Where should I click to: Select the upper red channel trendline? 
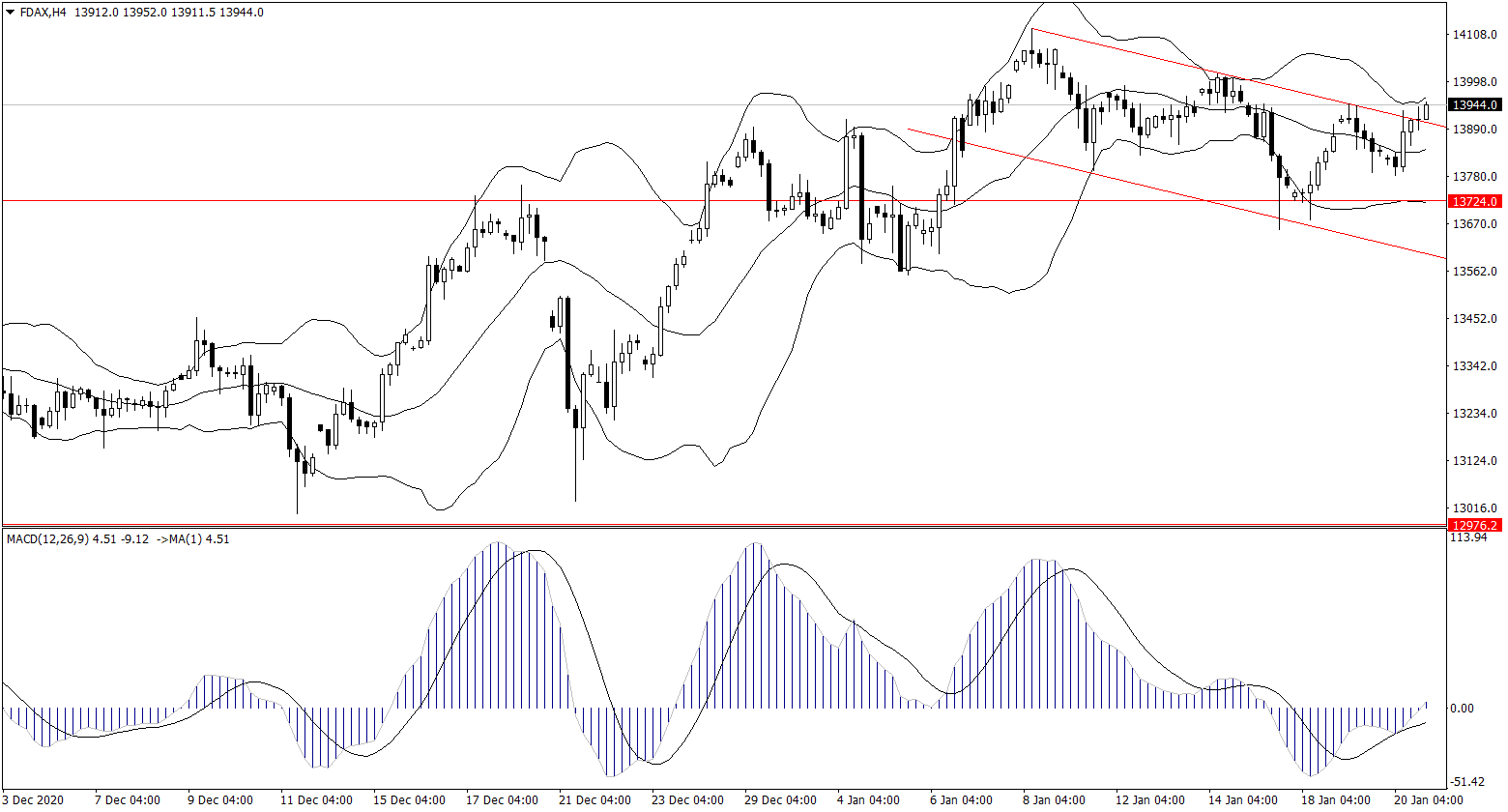tap(1160, 59)
